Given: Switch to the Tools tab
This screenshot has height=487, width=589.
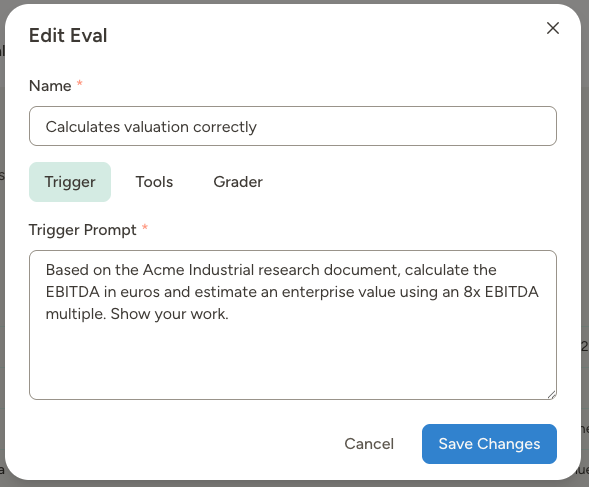Looking at the screenshot, I should pos(154,182).
